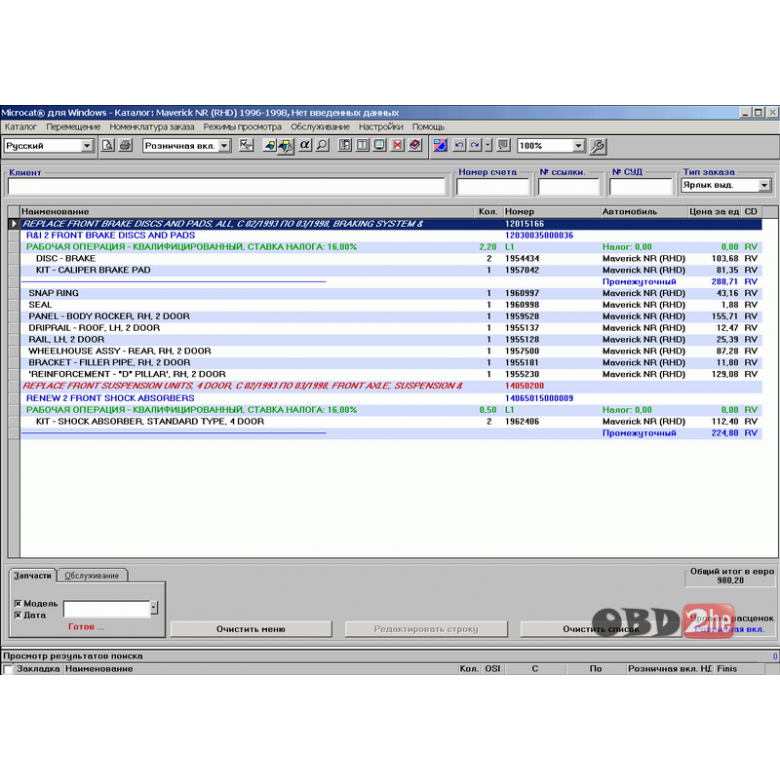Select the SEAL row
Viewport: 780px width, 780px height.
click(391, 305)
